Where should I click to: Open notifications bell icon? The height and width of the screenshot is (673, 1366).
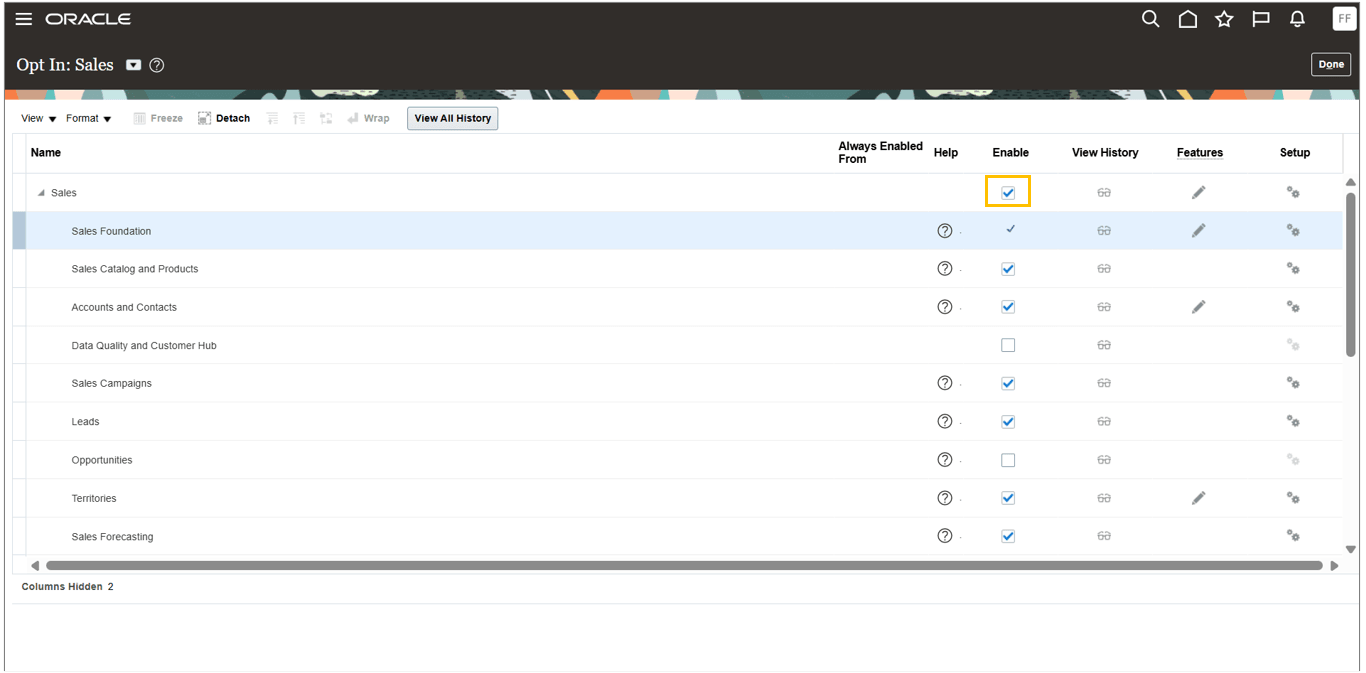pos(1298,19)
